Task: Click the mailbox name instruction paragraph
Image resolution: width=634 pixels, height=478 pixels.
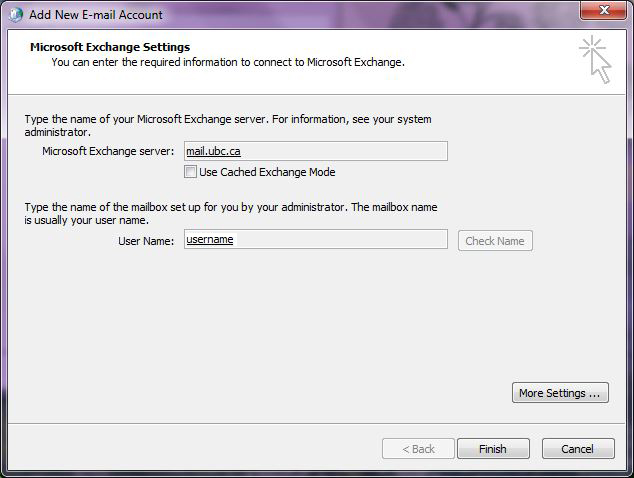Action: coord(231,213)
